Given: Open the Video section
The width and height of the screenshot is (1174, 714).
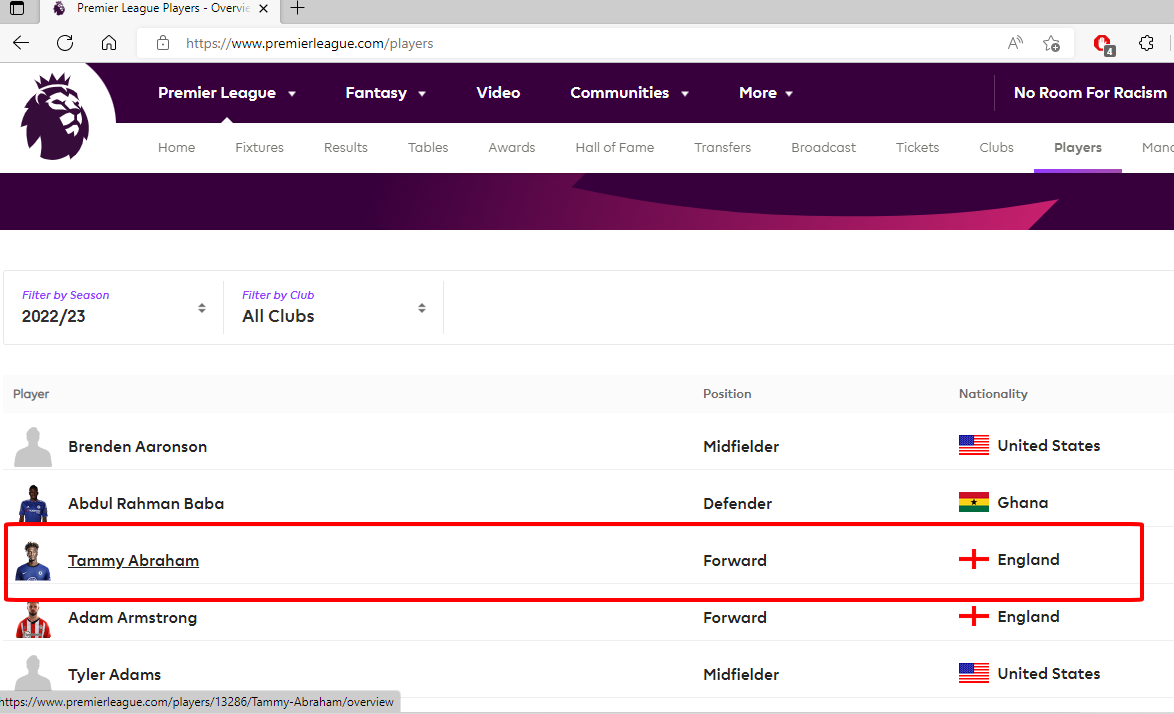Looking at the screenshot, I should tap(498, 93).
